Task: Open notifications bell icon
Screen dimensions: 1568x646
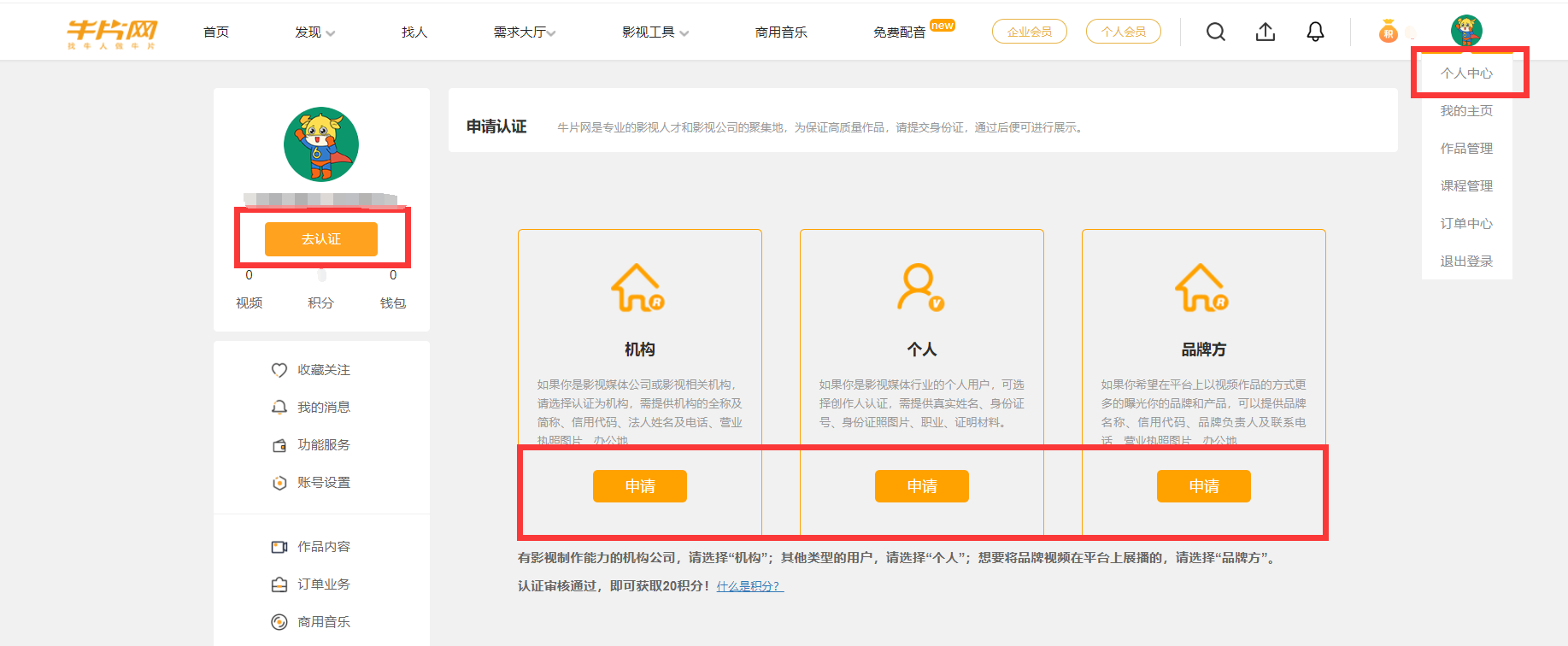Action: pos(1315,32)
